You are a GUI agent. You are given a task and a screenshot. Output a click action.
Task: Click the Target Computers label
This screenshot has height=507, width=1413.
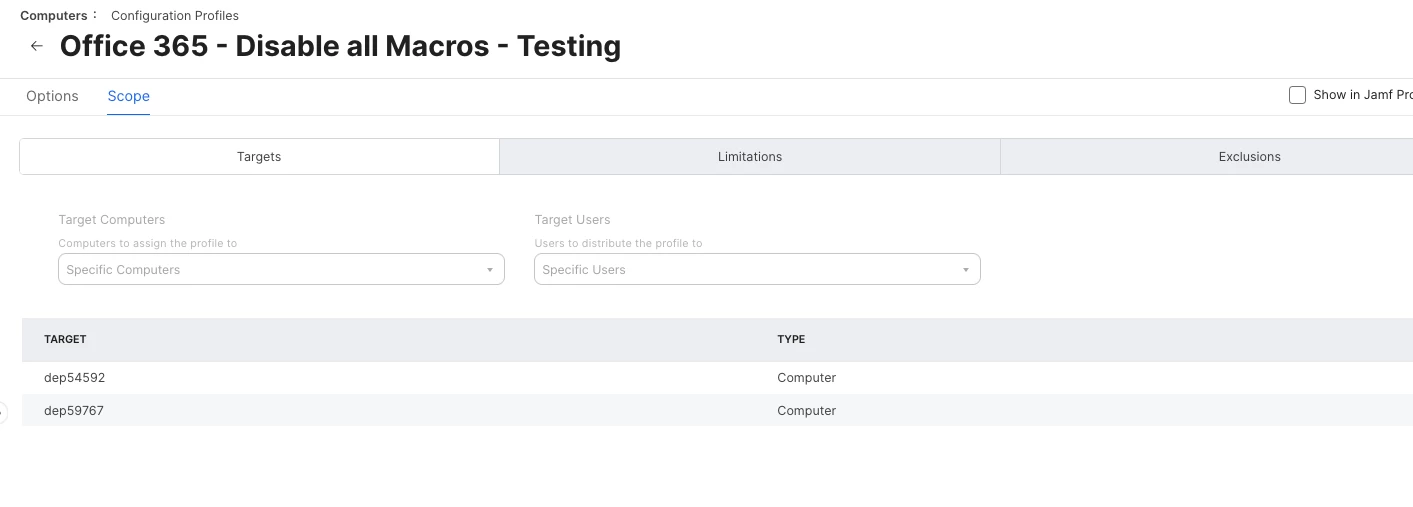coord(112,219)
